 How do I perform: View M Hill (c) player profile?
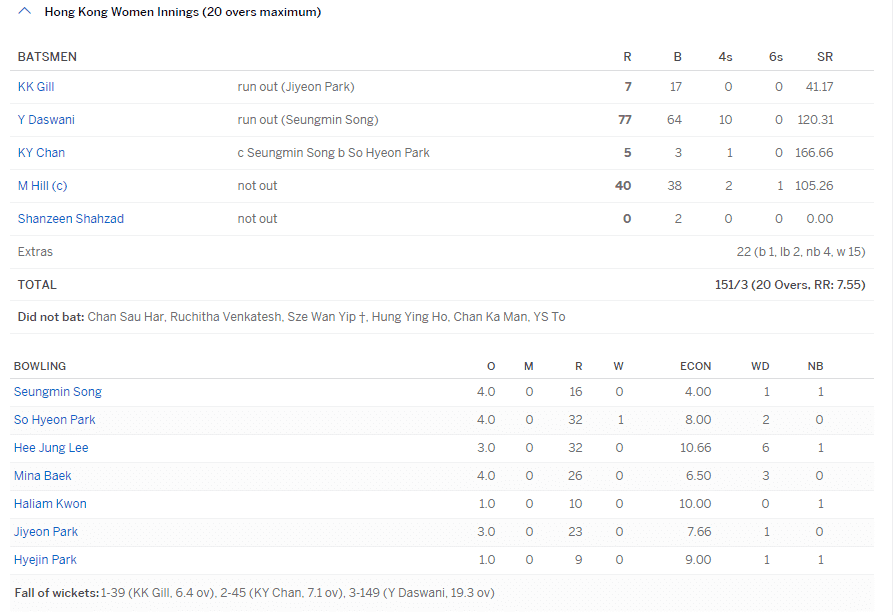click(42, 186)
